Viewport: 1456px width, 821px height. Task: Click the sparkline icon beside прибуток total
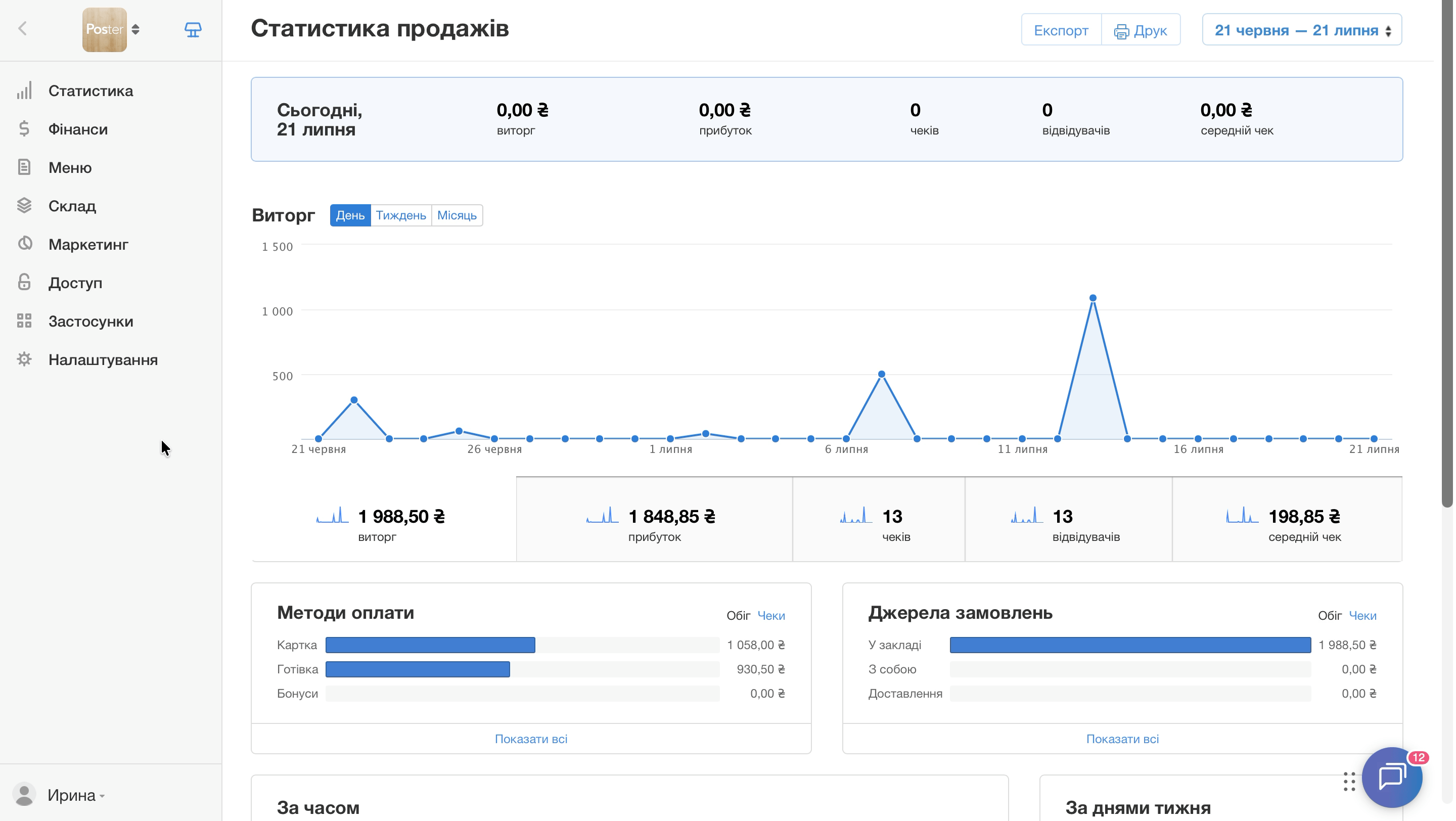603,515
